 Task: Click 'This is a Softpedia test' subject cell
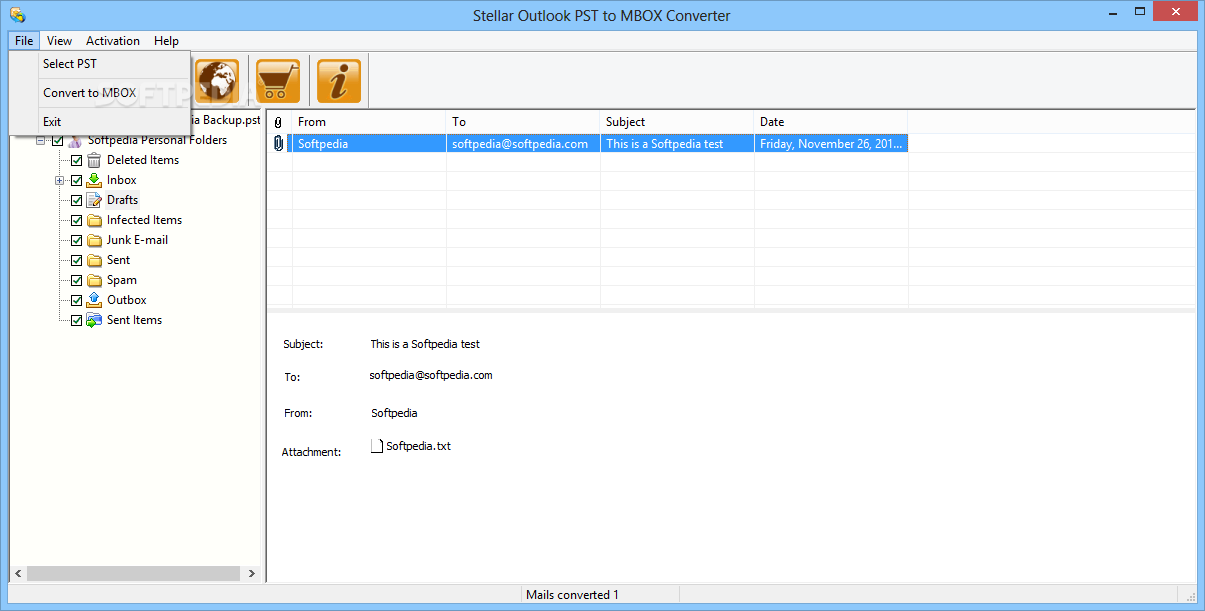[x=677, y=144]
